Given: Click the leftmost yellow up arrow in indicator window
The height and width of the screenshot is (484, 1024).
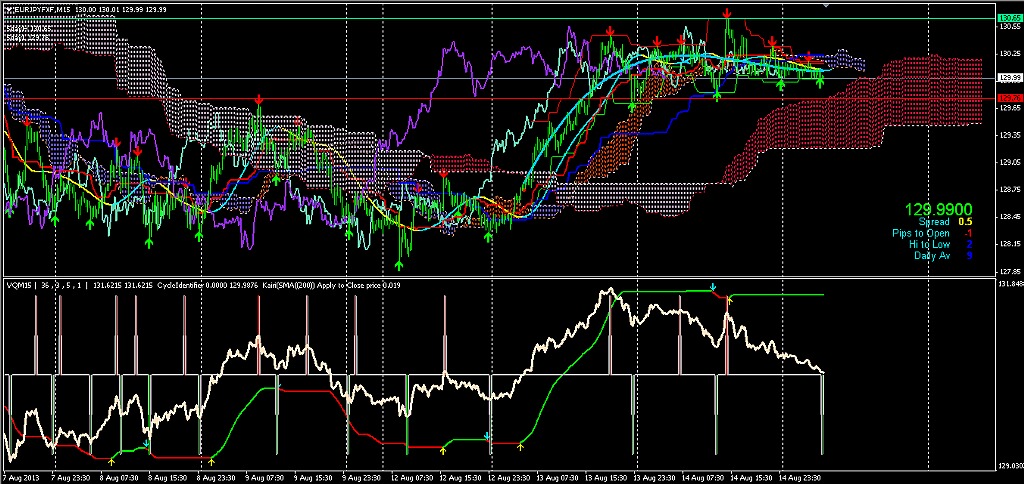Looking at the screenshot, I should [x=111, y=461].
